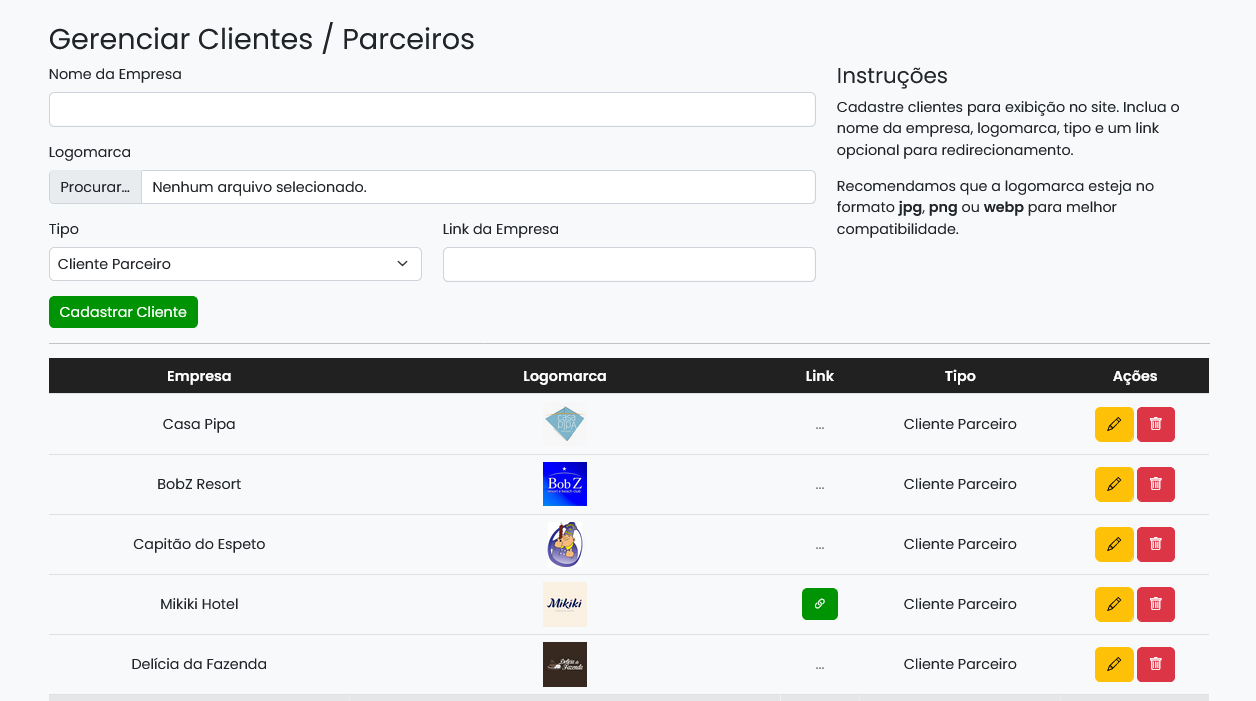Open the Mikiki Hotel green link button
This screenshot has height=701, width=1256.
click(820, 604)
